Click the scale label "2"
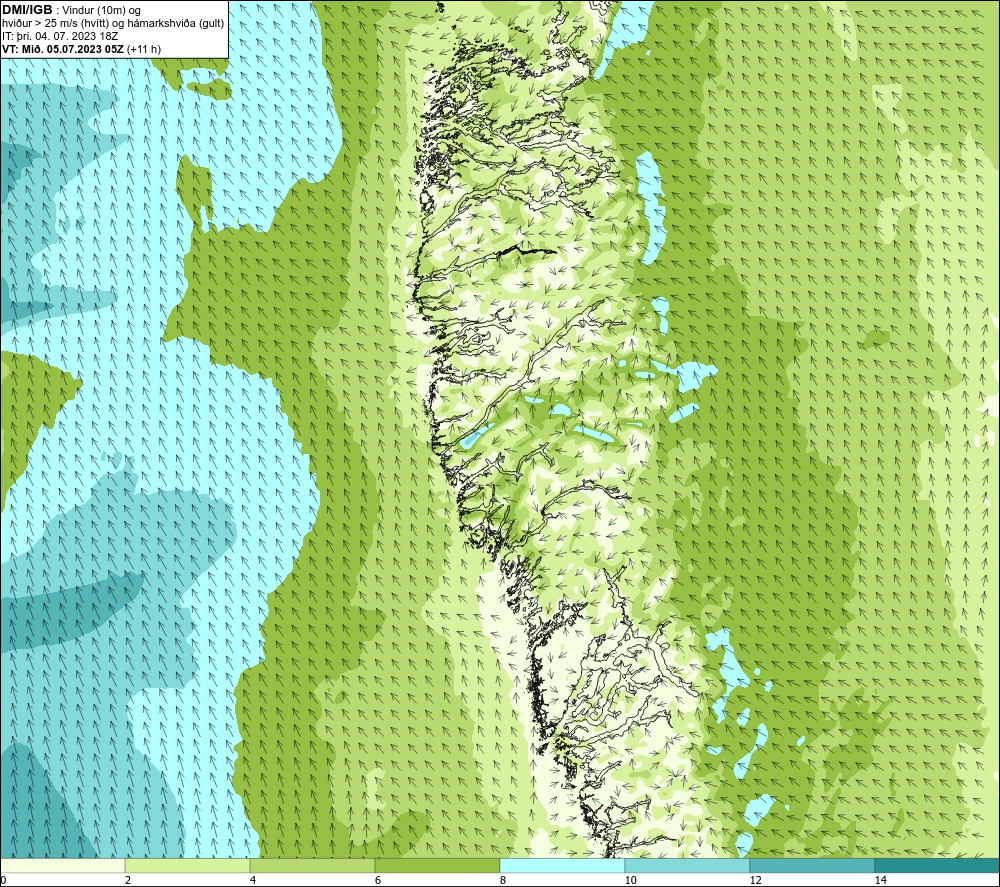1000x887 pixels. (128, 880)
